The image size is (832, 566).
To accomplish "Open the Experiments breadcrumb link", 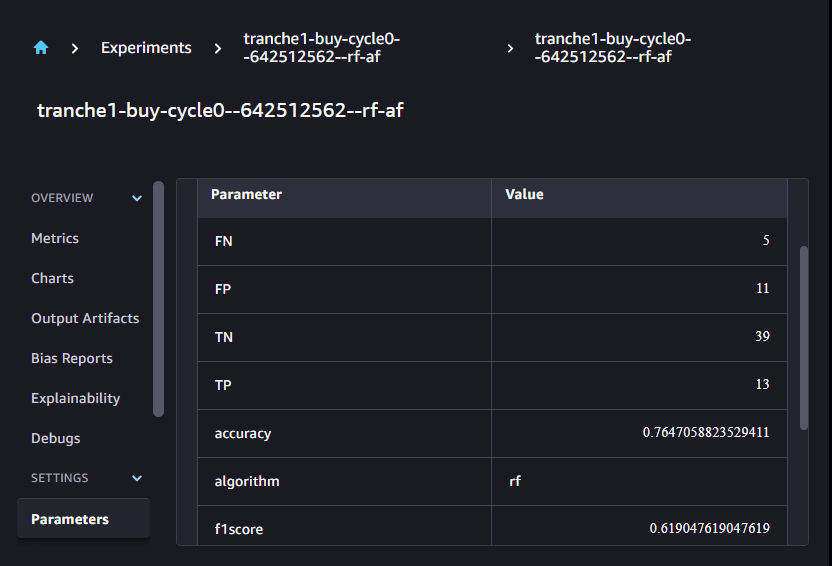I will click(146, 47).
